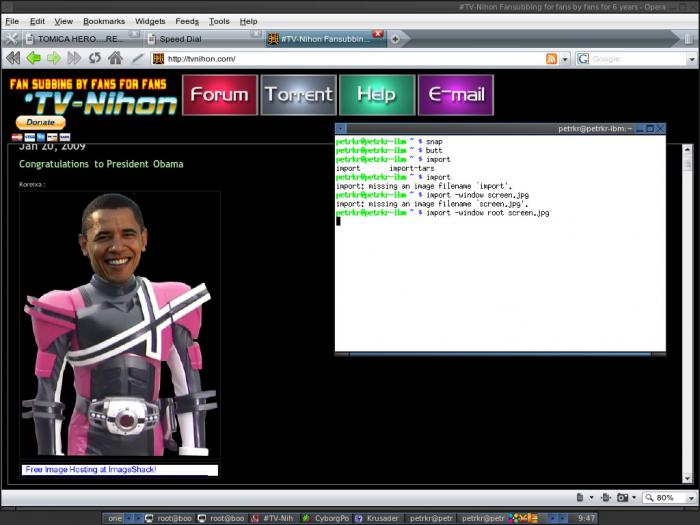The width and height of the screenshot is (700, 525).
Task: Click the wand password-fill icon
Action: tap(138, 58)
